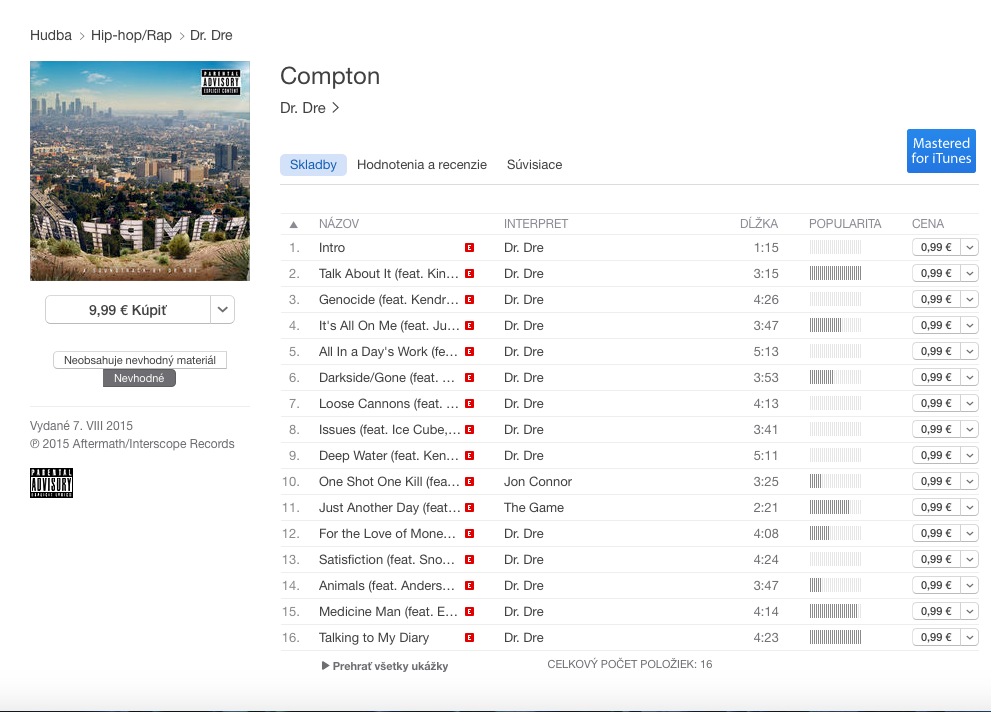Click the Compton album title heading
The width and height of the screenshot is (991, 712).
point(330,76)
